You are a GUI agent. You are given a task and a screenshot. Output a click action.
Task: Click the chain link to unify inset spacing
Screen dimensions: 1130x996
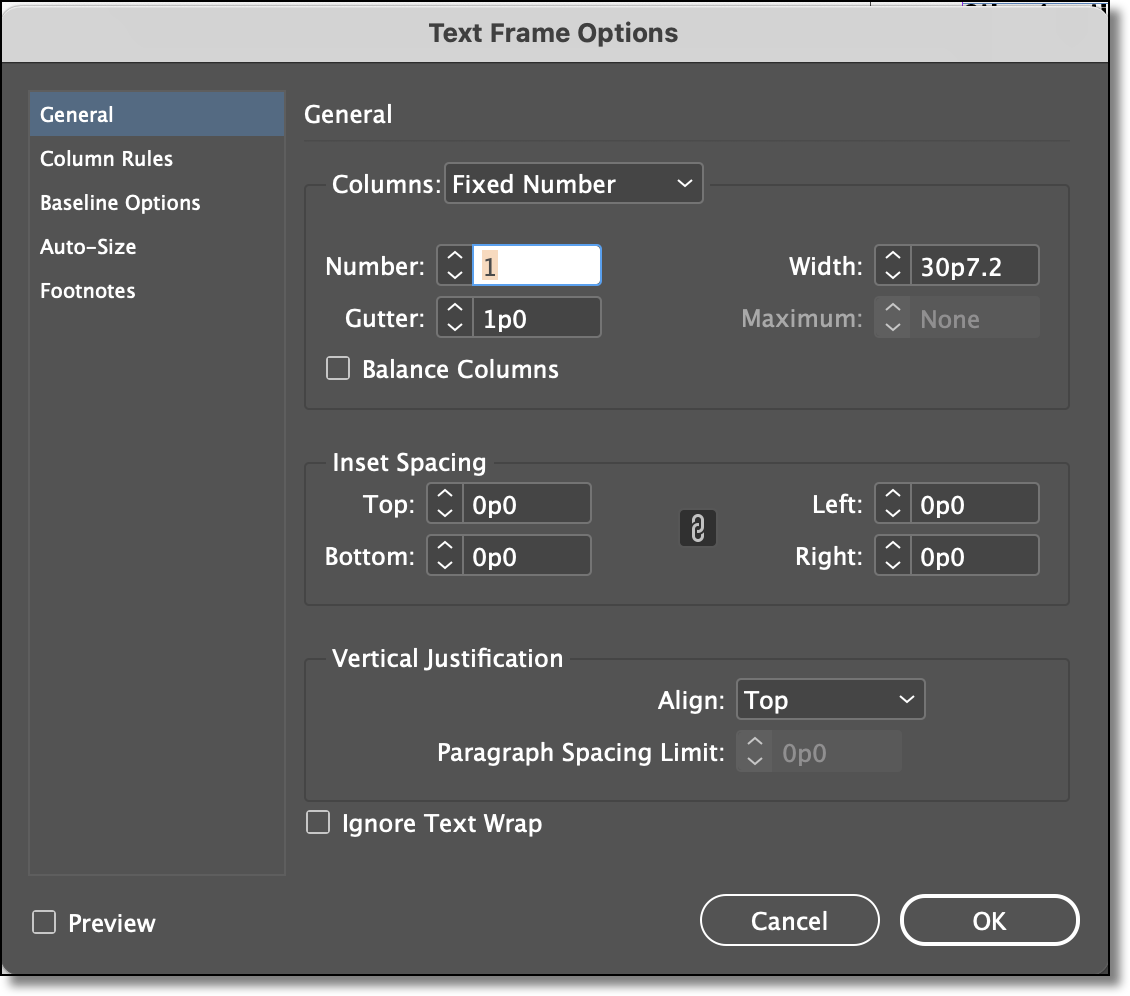(x=697, y=528)
